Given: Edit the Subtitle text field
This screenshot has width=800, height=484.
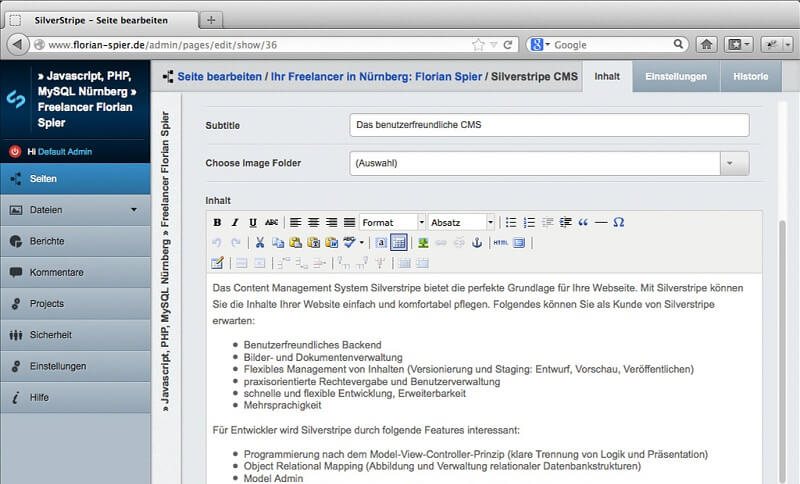Looking at the screenshot, I should 549,125.
